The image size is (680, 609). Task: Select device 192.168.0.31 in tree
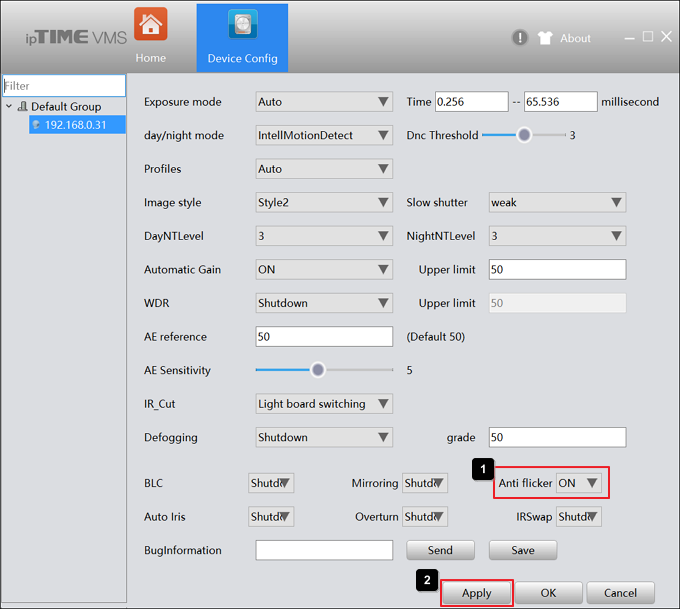[78, 125]
